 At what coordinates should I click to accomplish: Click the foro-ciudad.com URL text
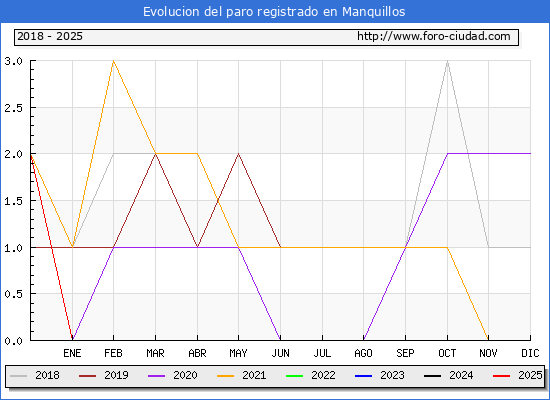click(434, 36)
